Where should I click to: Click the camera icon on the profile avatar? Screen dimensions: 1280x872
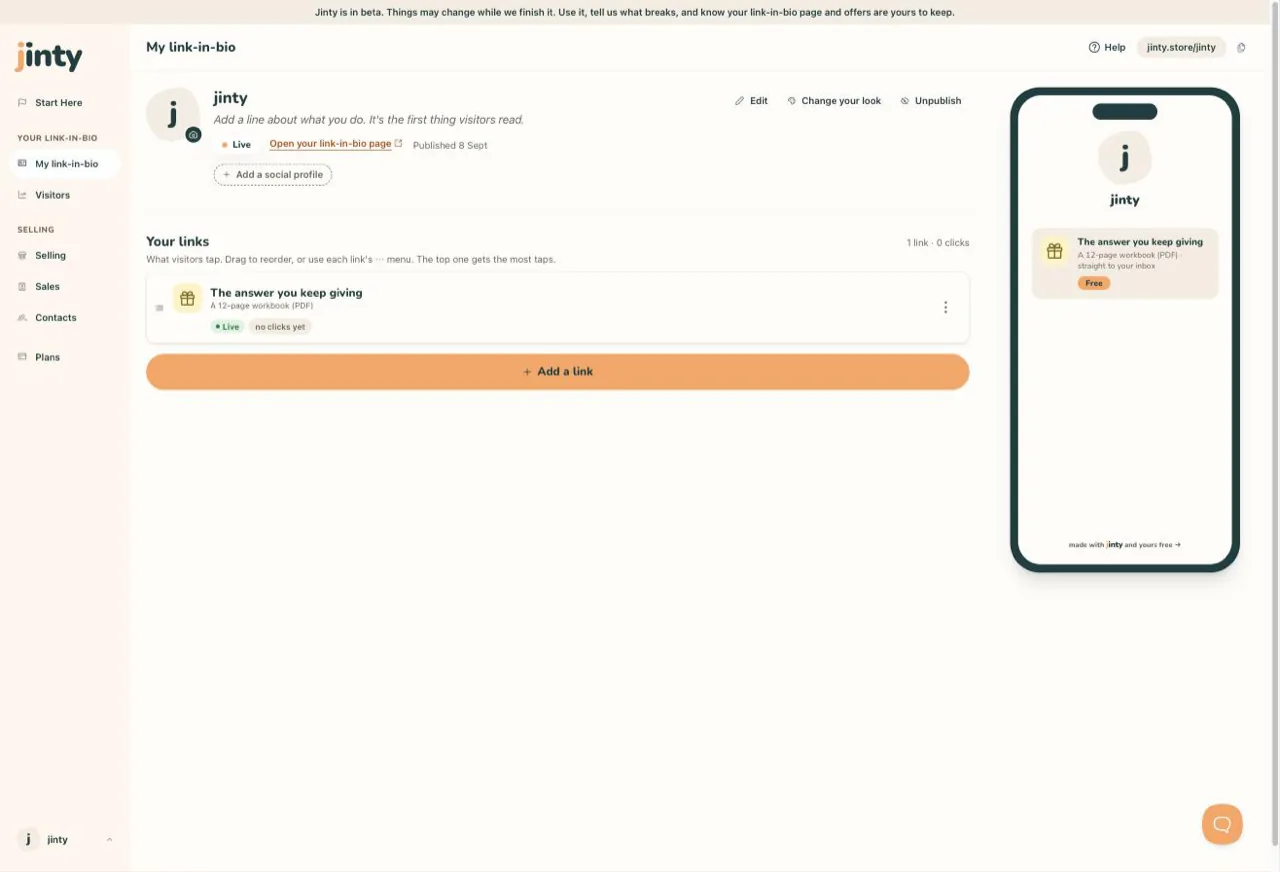[194, 134]
